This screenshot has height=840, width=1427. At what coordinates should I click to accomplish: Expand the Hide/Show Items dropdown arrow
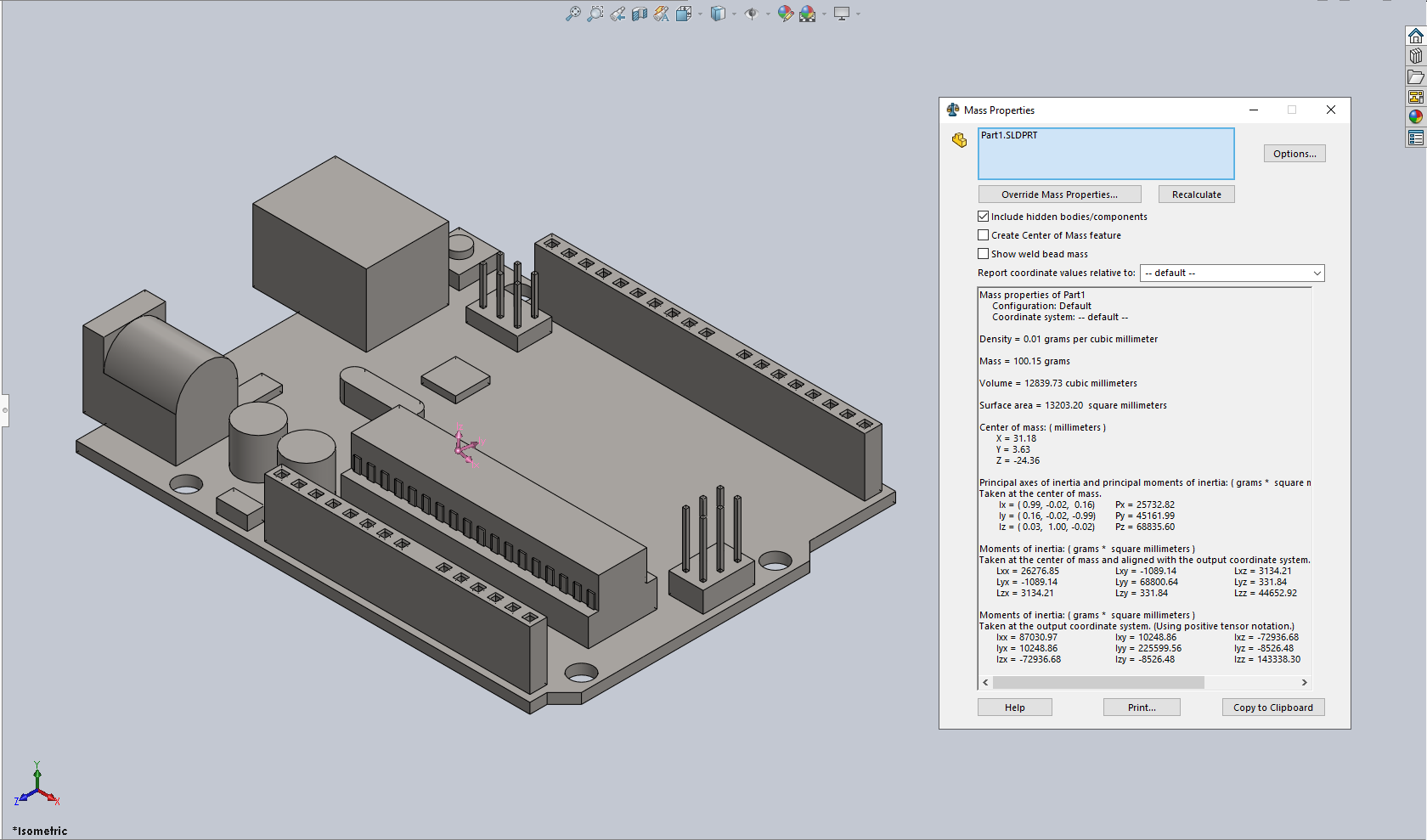[x=768, y=14]
